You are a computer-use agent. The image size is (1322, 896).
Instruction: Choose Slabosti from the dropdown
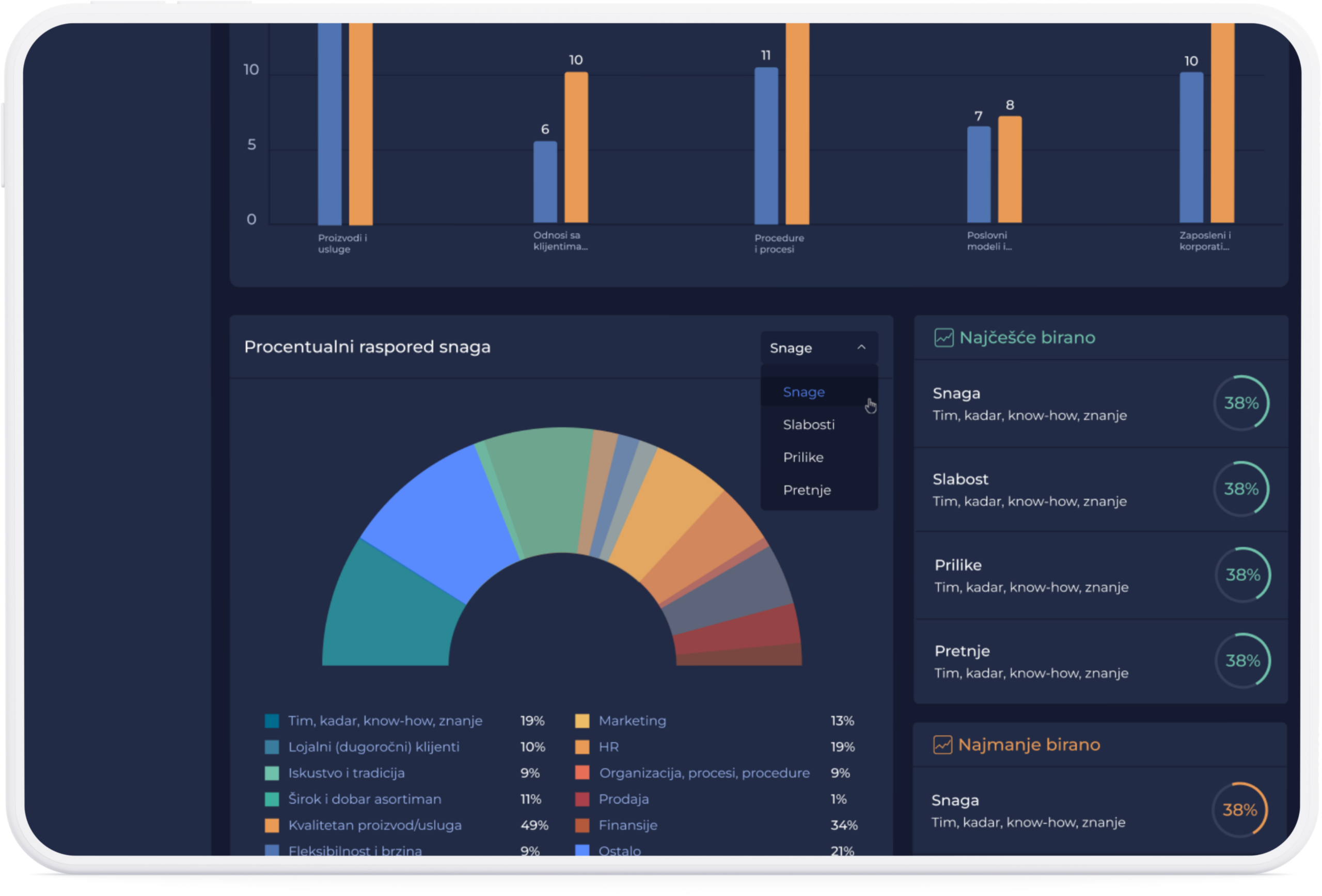coord(808,425)
